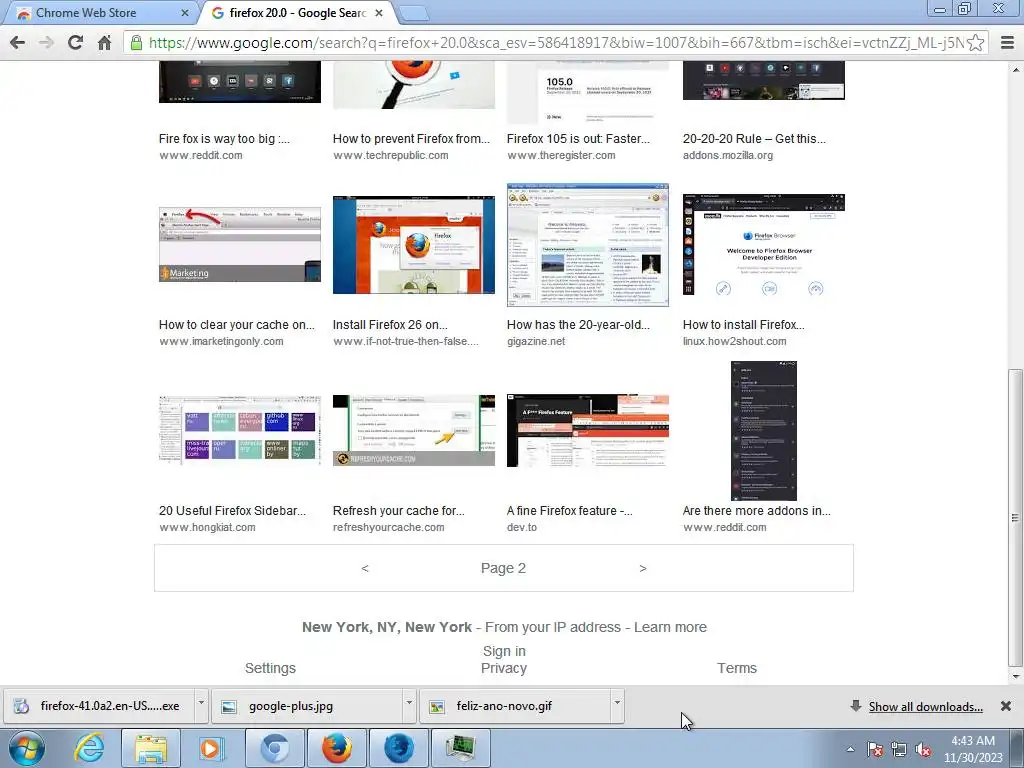Screen dimensions: 1024x768
Task: Click 'How has the 20-year-old...' title
Action: [x=578, y=325]
